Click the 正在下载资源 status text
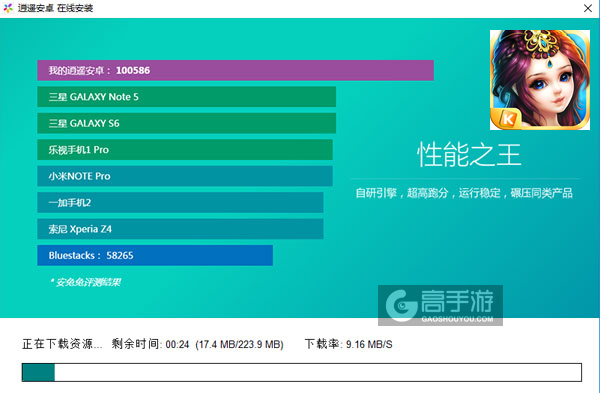 pyautogui.click(x=62, y=344)
